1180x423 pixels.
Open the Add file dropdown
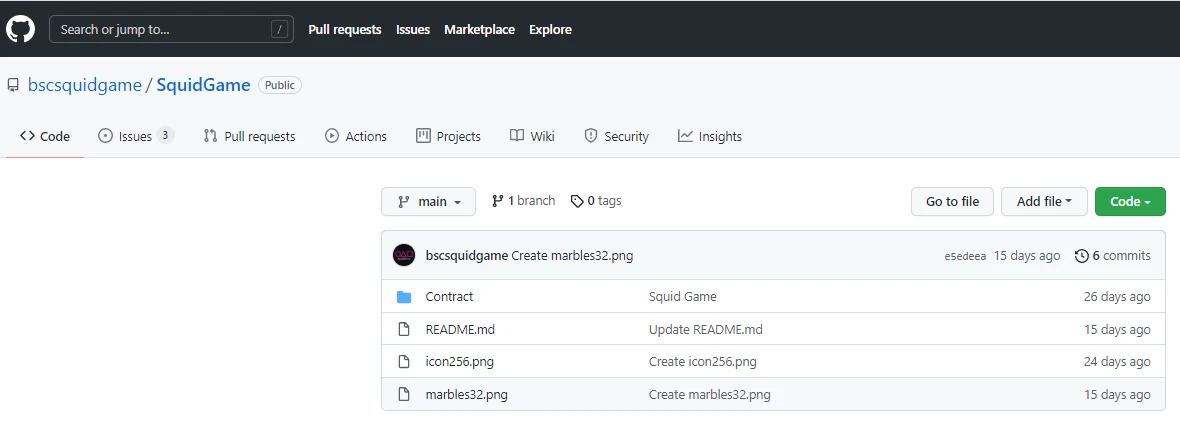click(1045, 202)
